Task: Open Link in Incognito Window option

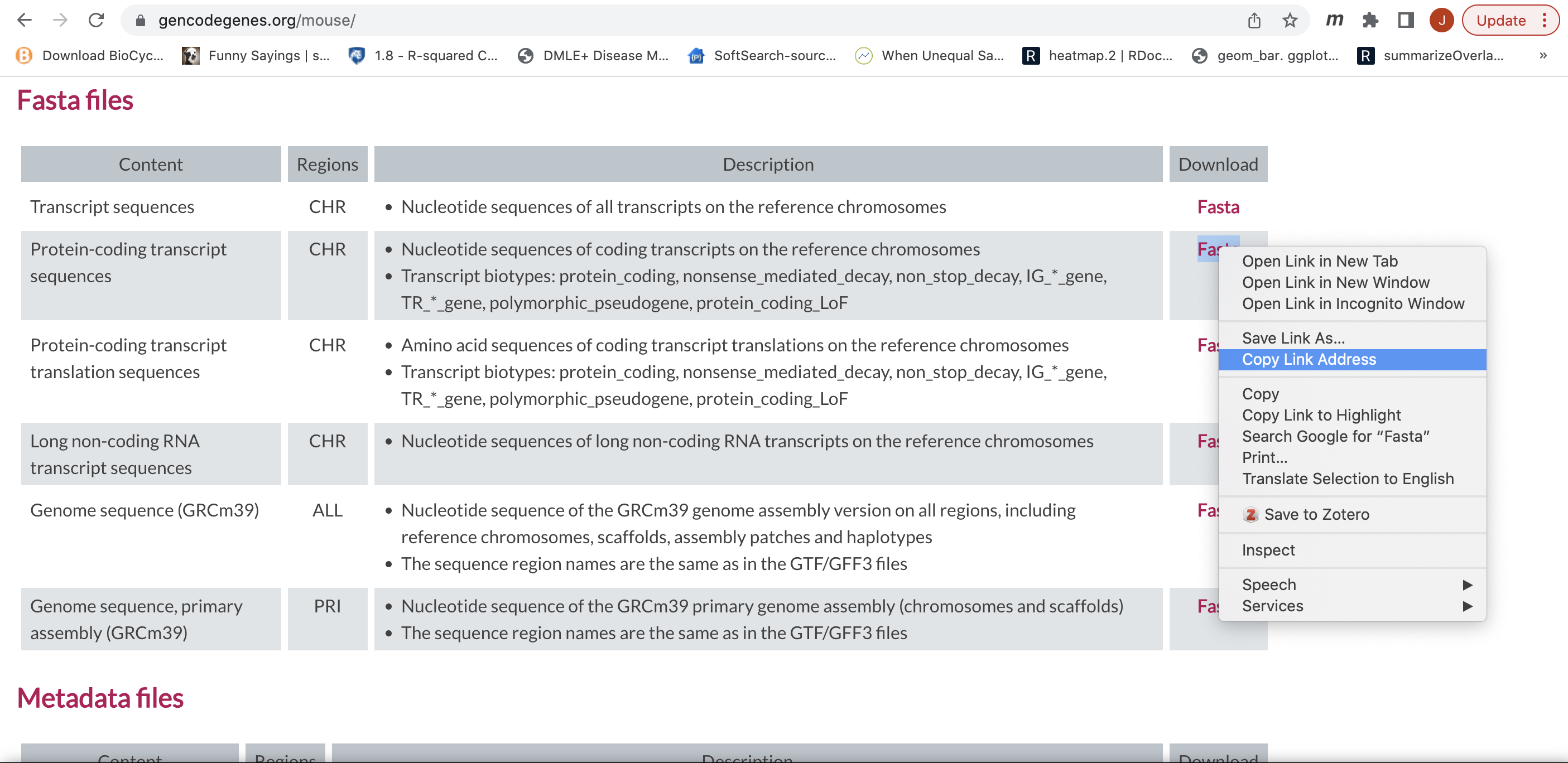Action: click(x=1351, y=304)
